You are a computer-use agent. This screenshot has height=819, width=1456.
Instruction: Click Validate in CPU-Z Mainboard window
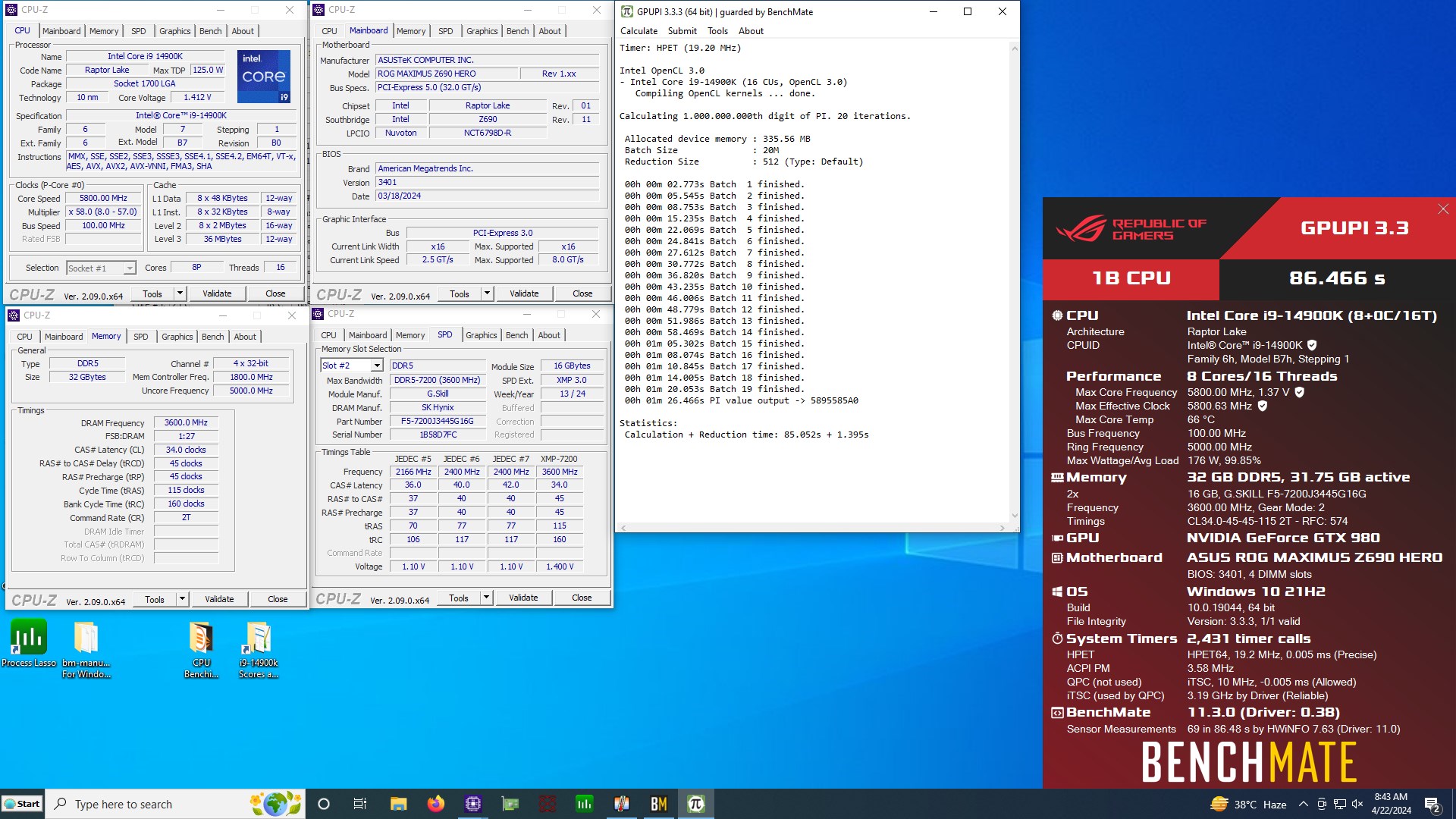[524, 293]
